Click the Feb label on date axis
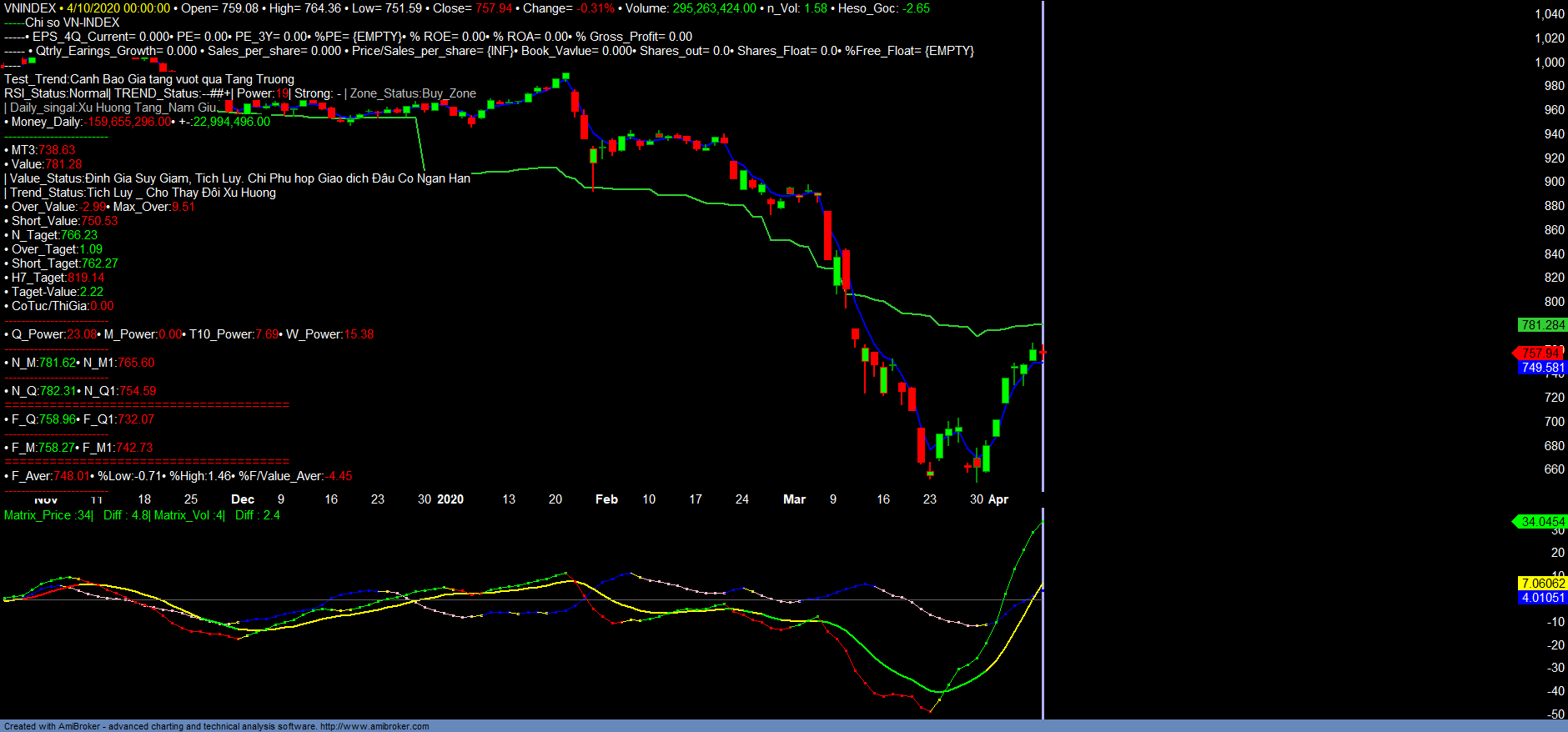The height and width of the screenshot is (732, 1568). [x=606, y=499]
